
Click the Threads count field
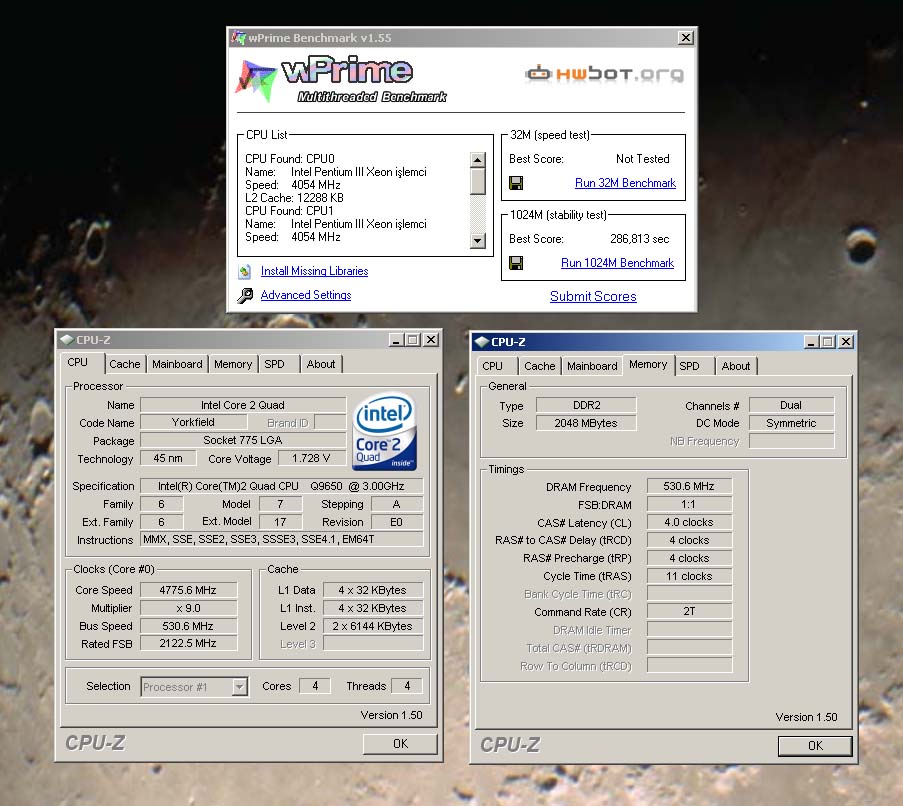[407, 686]
